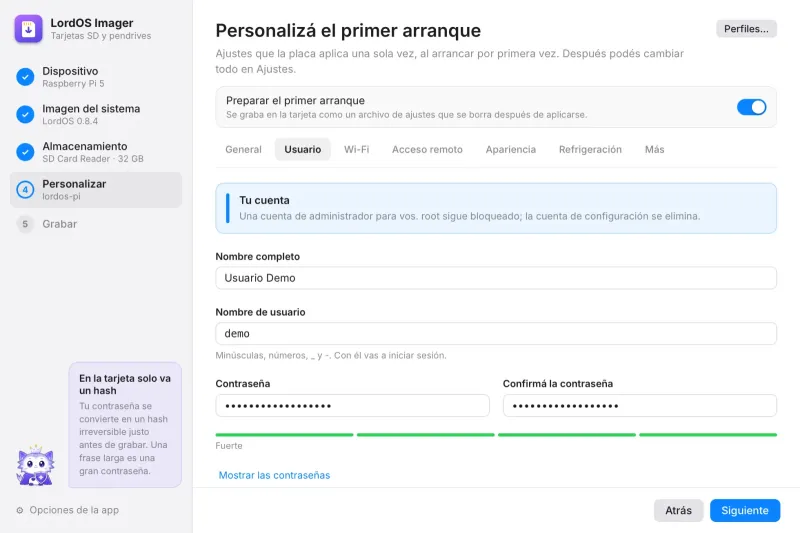Switch to the Wi-Fi tab

coord(356,149)
